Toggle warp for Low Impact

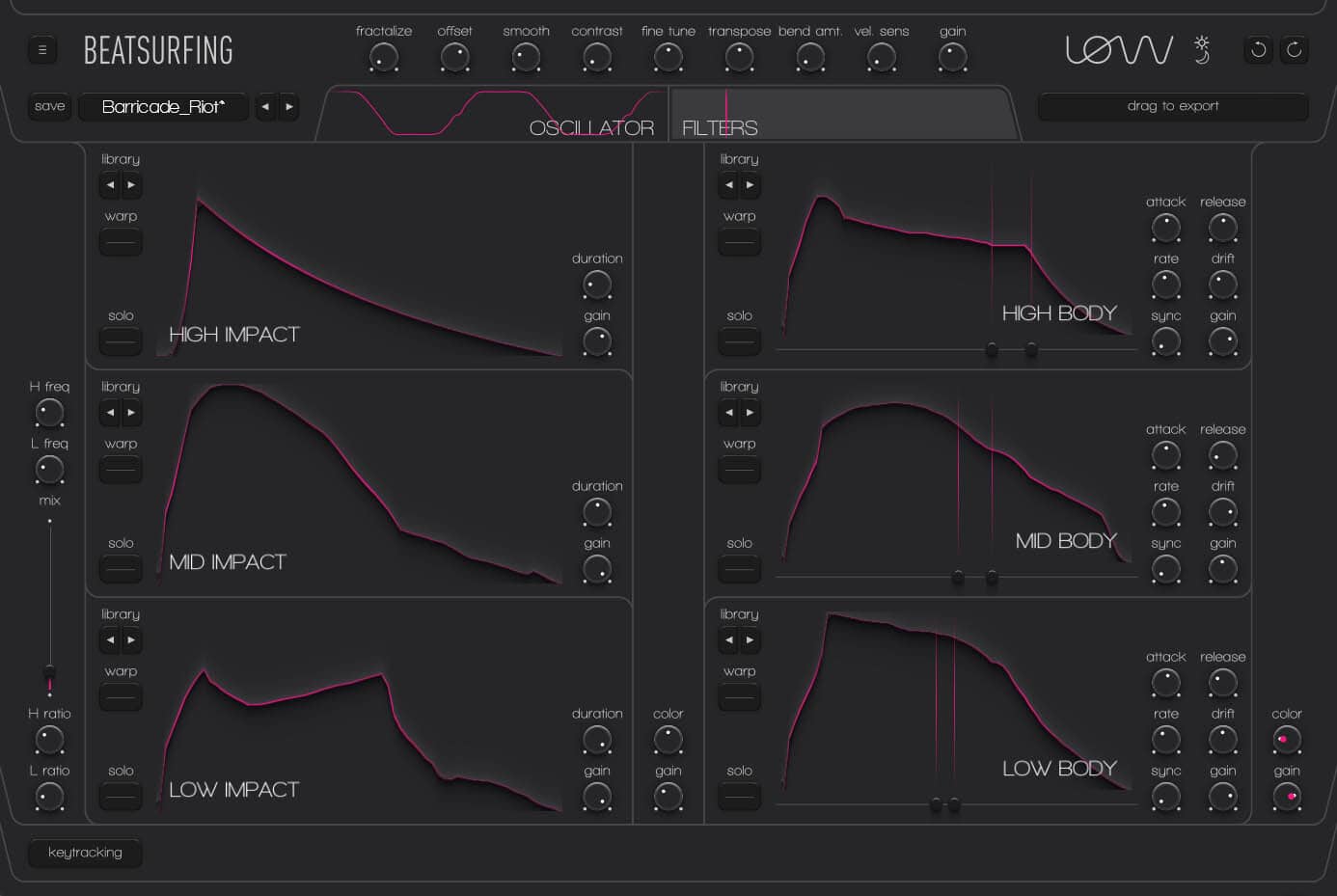pyautogui.click(x=121, y=697)
